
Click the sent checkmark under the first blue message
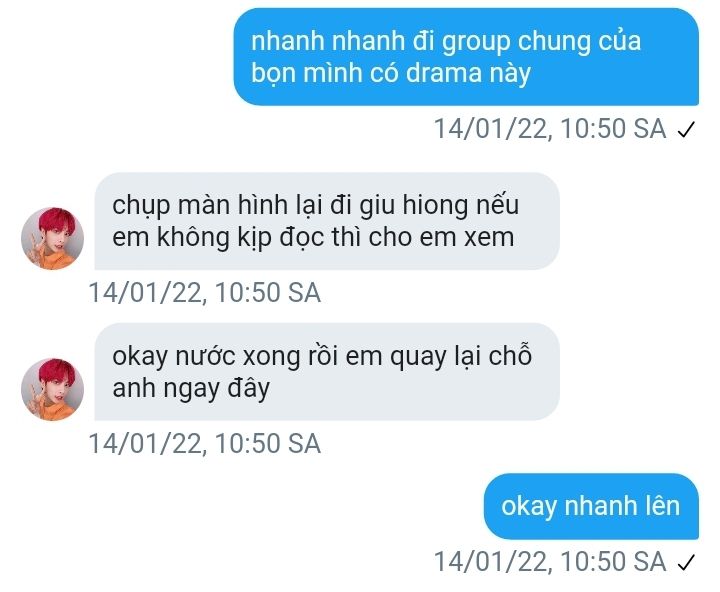point(686,130)
